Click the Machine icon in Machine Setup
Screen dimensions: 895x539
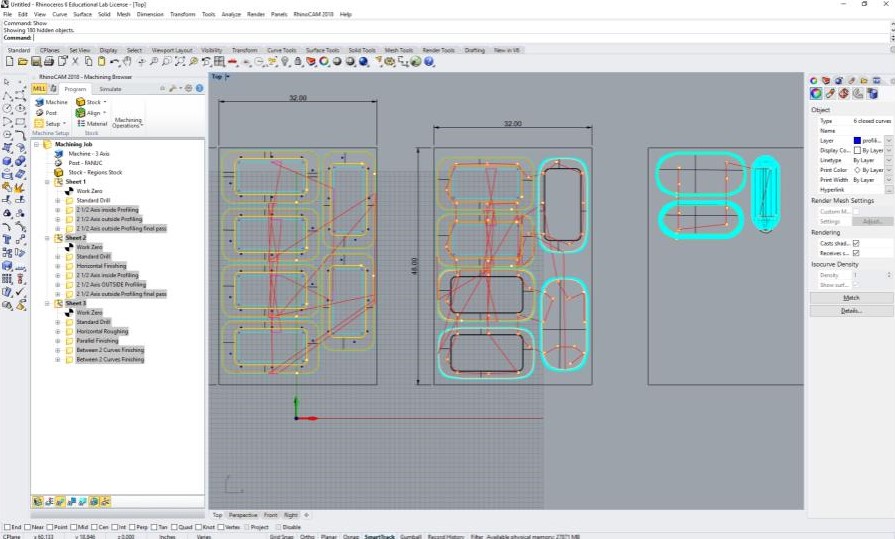pyautogui.click(x=39, y=102)
